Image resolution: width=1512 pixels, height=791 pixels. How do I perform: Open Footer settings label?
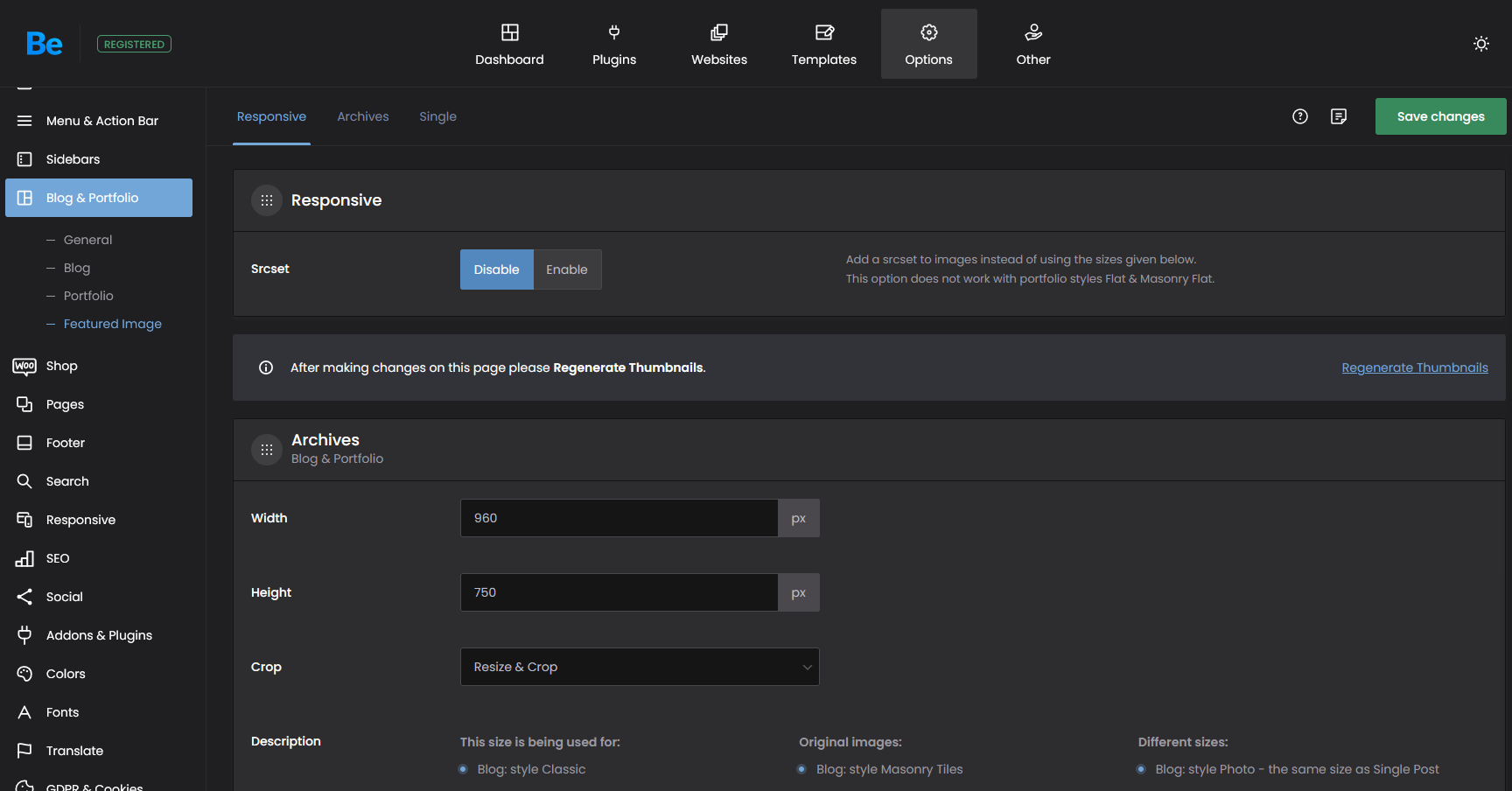coord(66,443)
